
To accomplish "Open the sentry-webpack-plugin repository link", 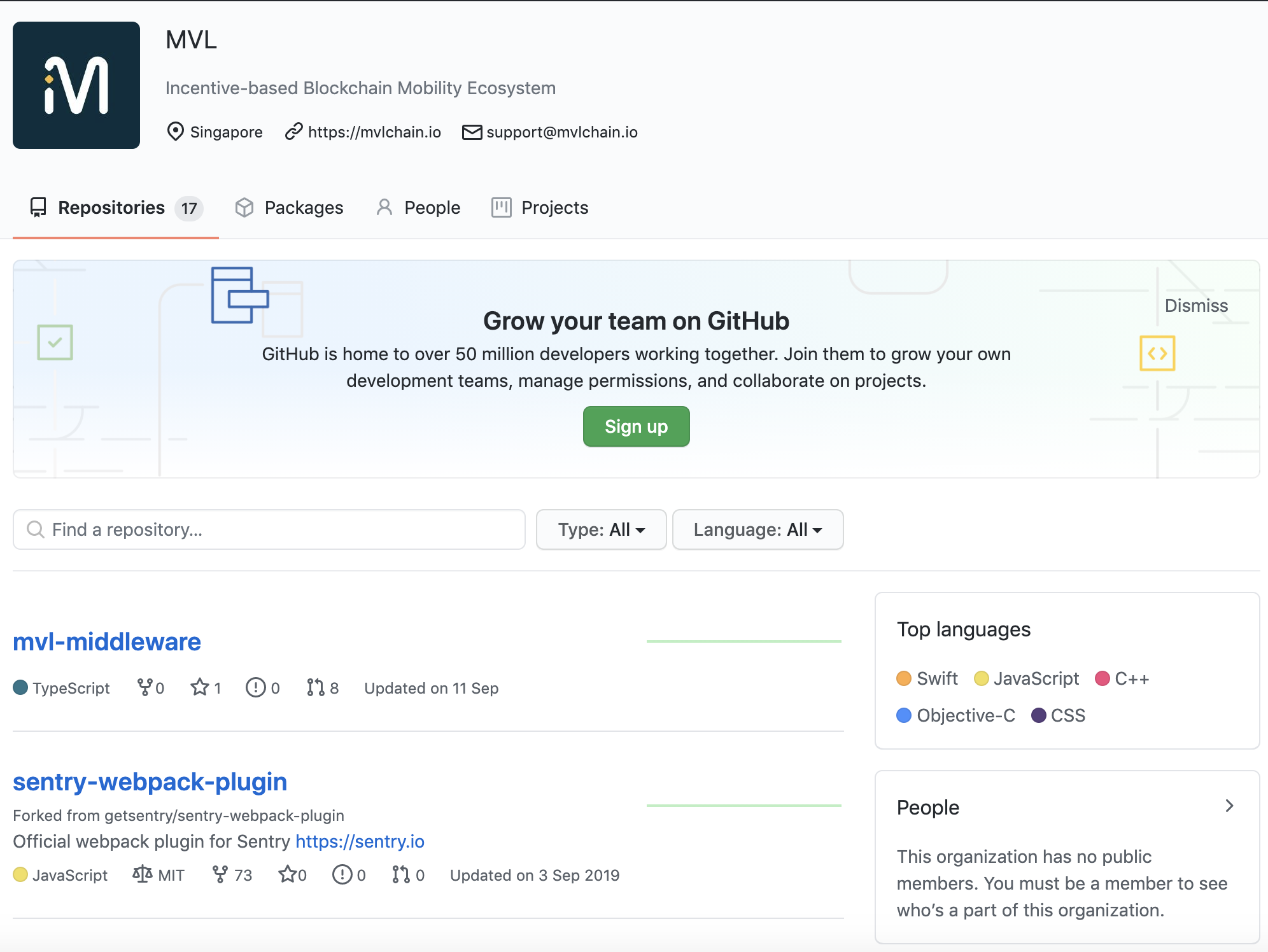I will pyautogui.click(x=150, y=781).
